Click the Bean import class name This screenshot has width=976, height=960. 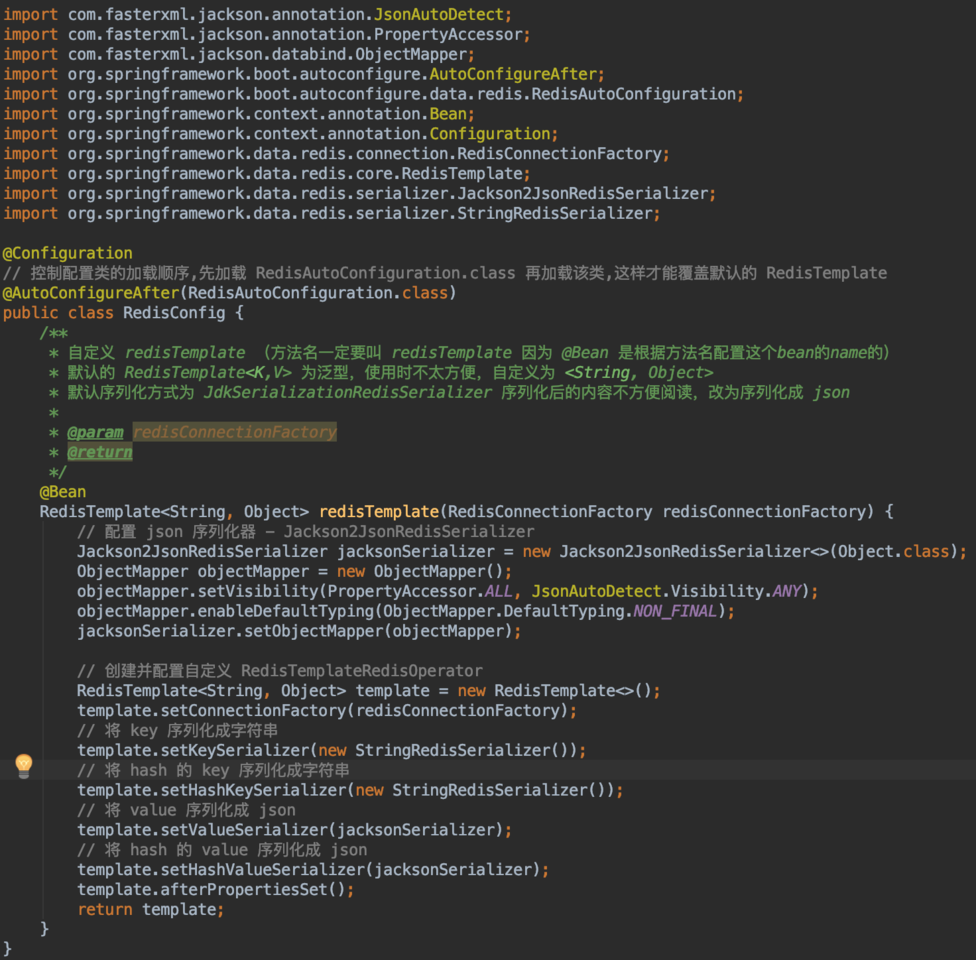tap(448, 114)
